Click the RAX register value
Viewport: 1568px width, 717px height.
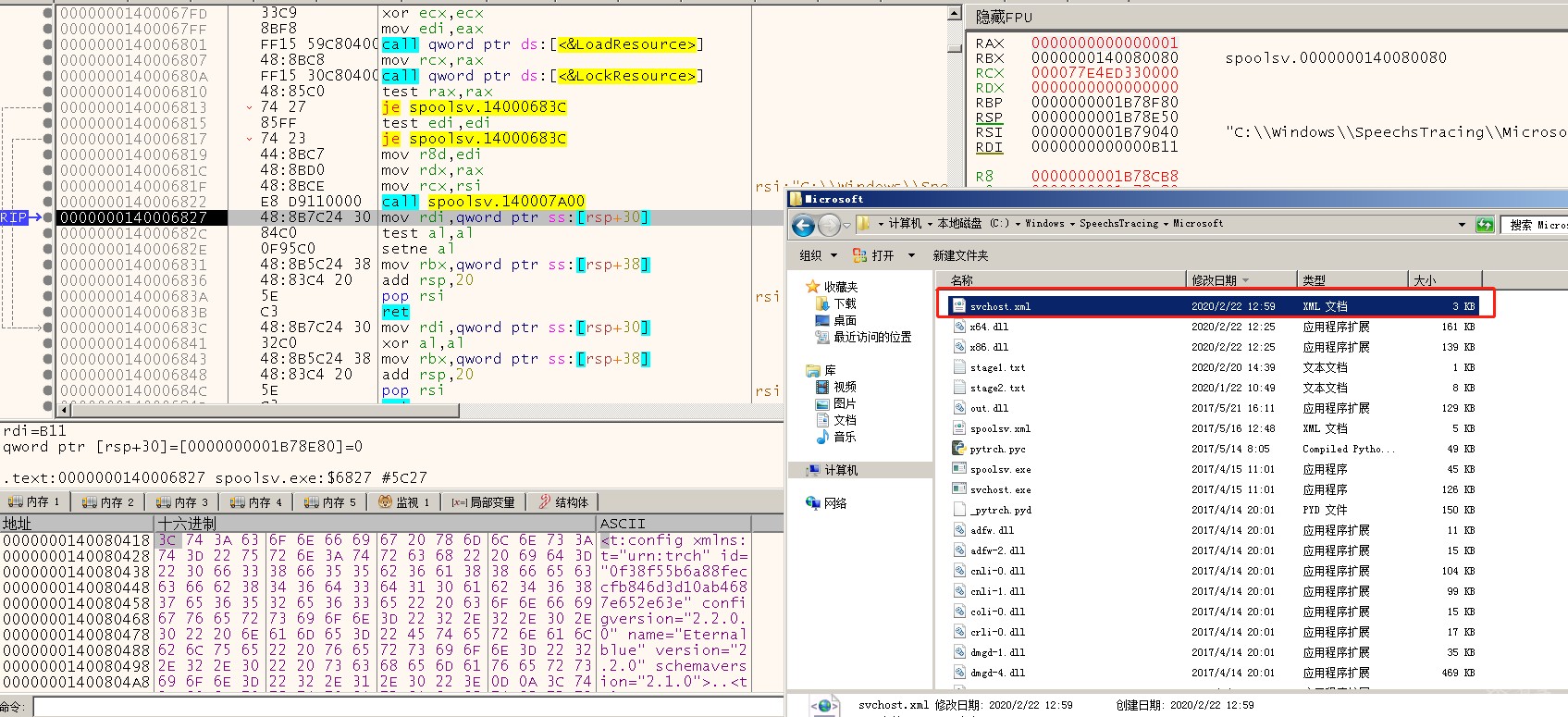pos(1105,43)
